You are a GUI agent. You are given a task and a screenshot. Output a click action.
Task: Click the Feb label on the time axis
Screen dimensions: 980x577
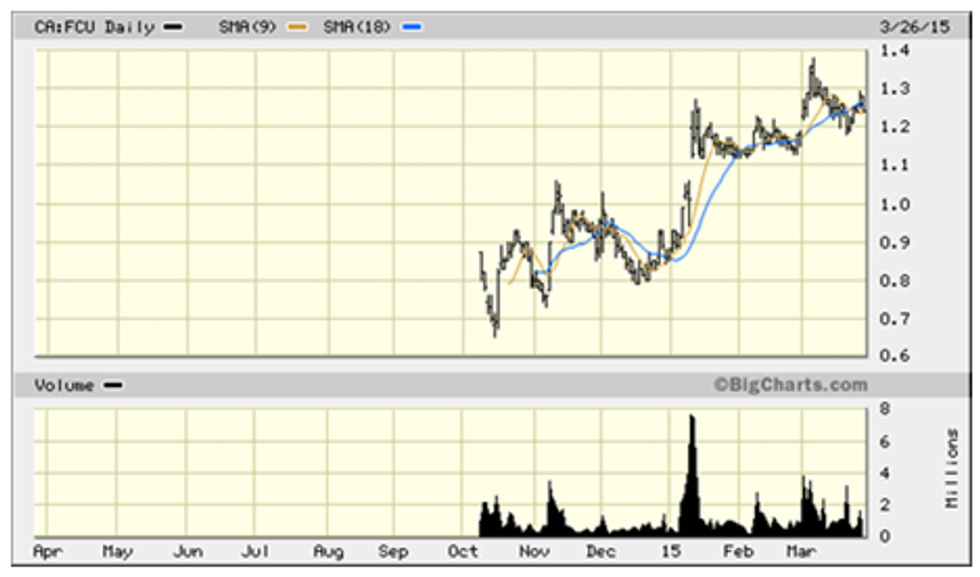click(738, 551)
